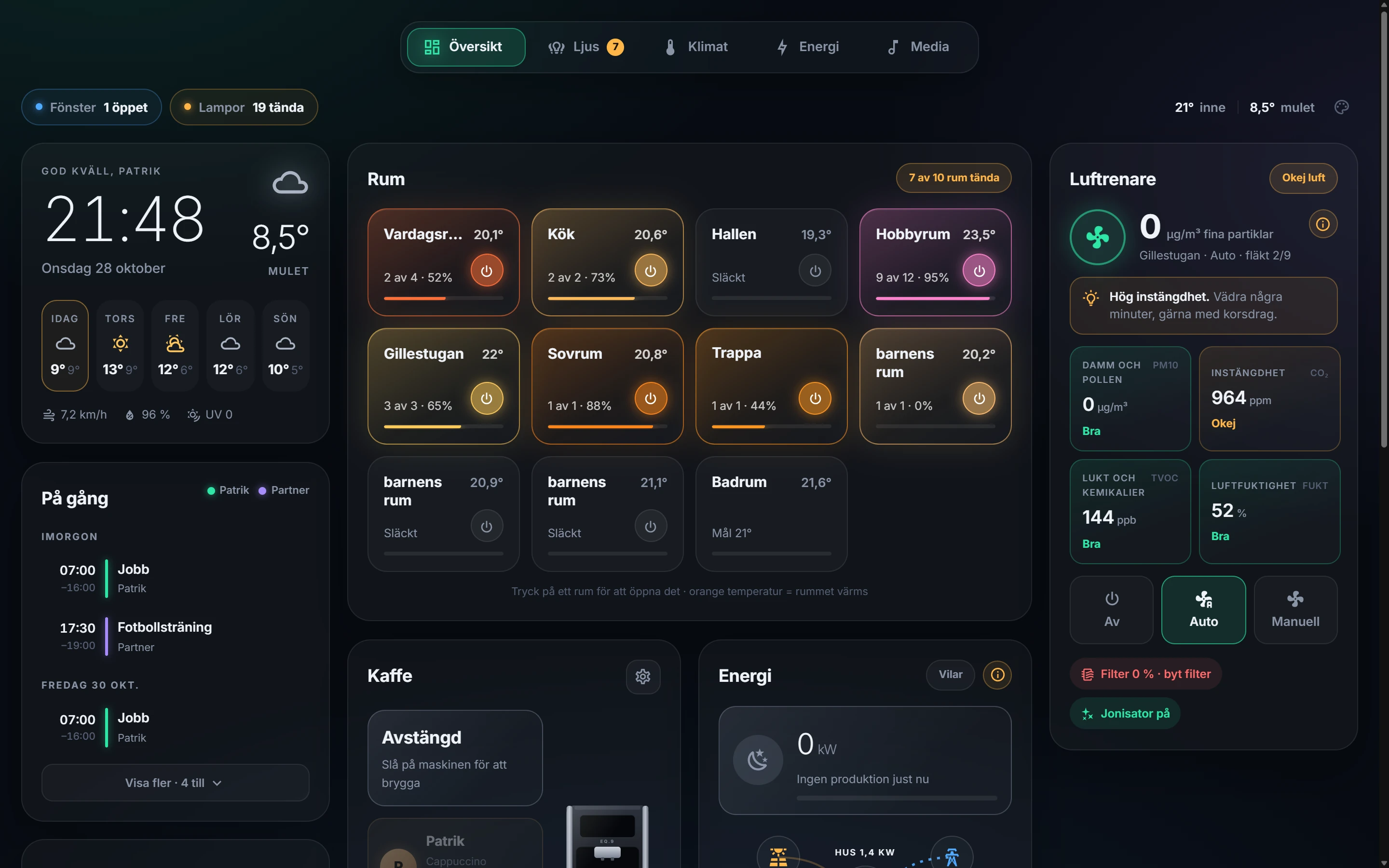Expand Visa fler 4 till
Viewport: 1389px width, 868px height.
(175, 783)
